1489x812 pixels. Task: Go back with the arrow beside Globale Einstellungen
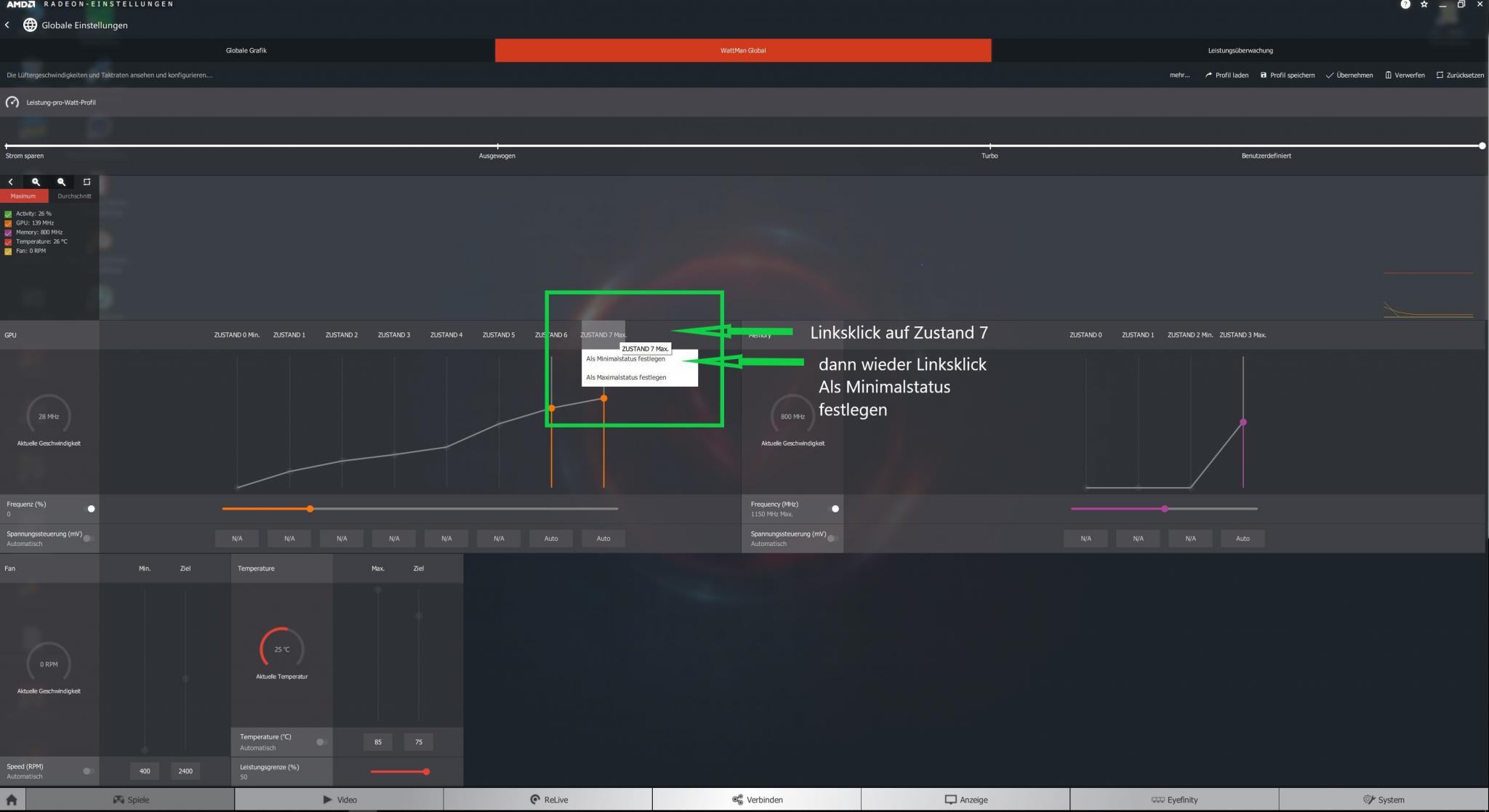click(7, 25)
